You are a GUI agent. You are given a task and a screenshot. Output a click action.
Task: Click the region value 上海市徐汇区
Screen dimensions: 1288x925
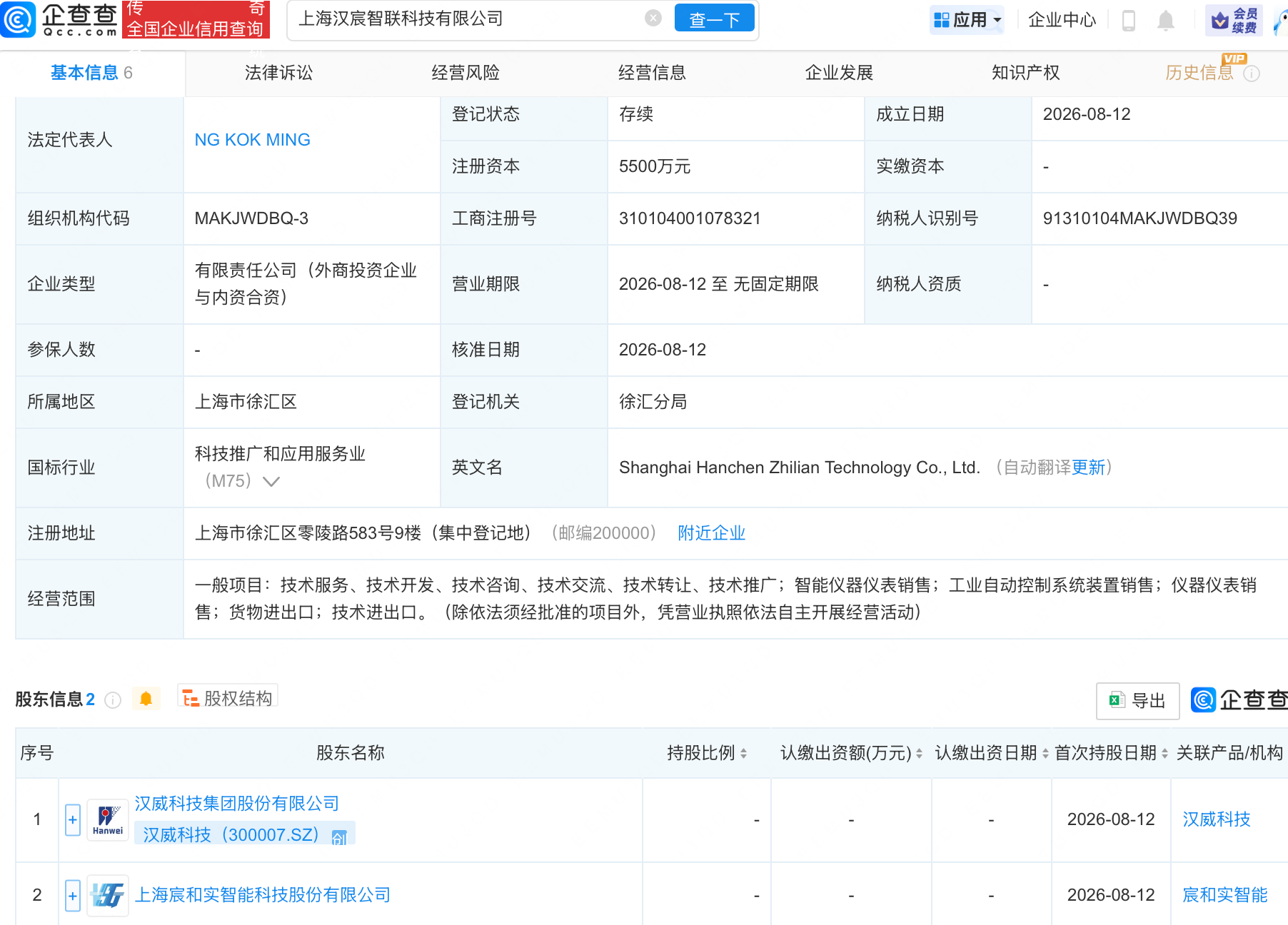click(x=246, y=402)
